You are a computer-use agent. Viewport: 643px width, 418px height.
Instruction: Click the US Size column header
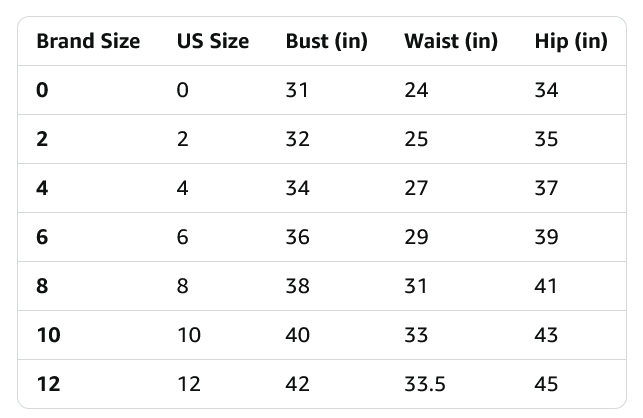(213, 41)
